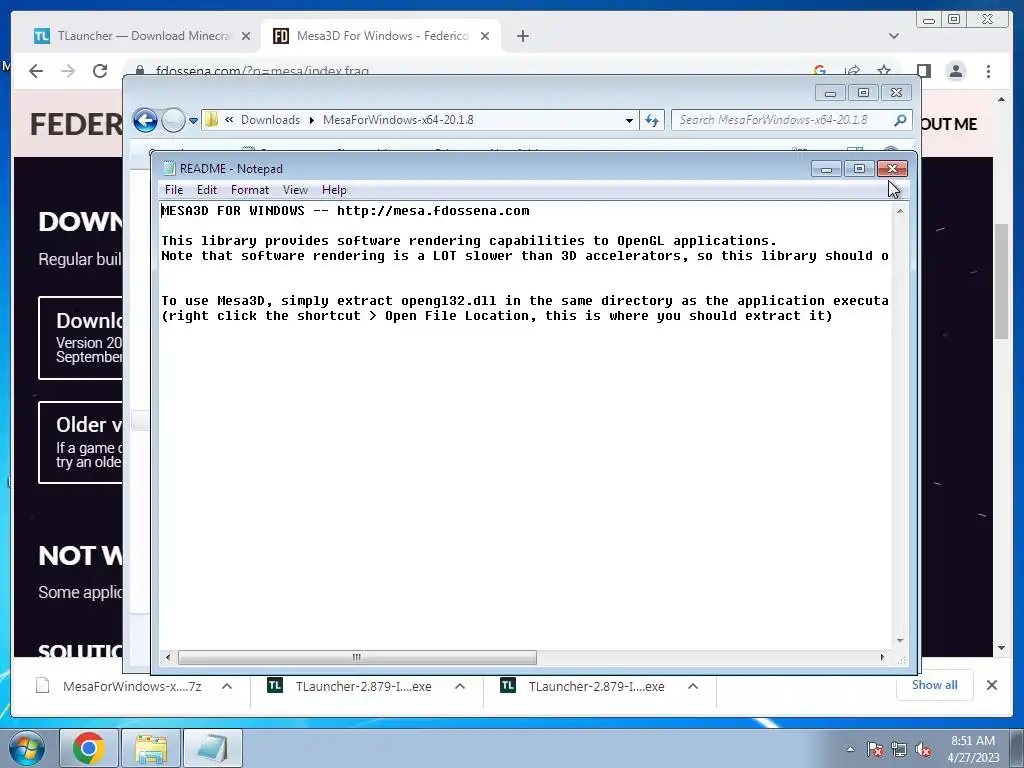
Task: Maximize the README Notepad window
Action: coord(859,169)
